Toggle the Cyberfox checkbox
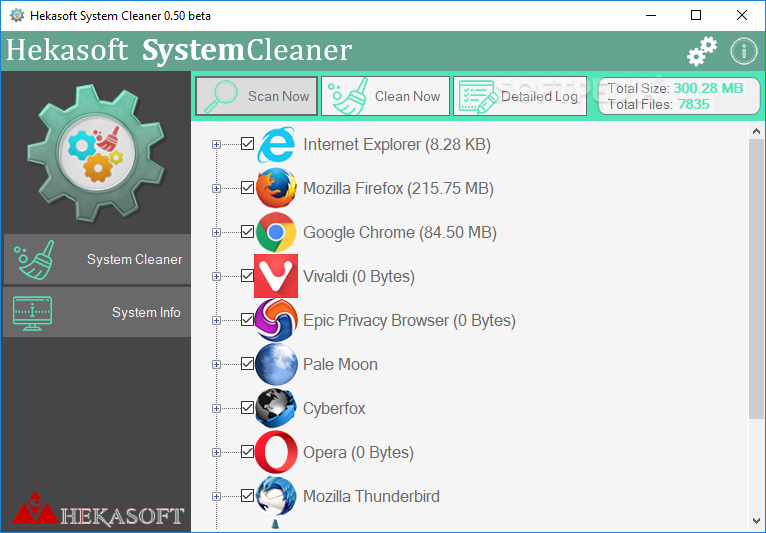 [x=248, y=407]
